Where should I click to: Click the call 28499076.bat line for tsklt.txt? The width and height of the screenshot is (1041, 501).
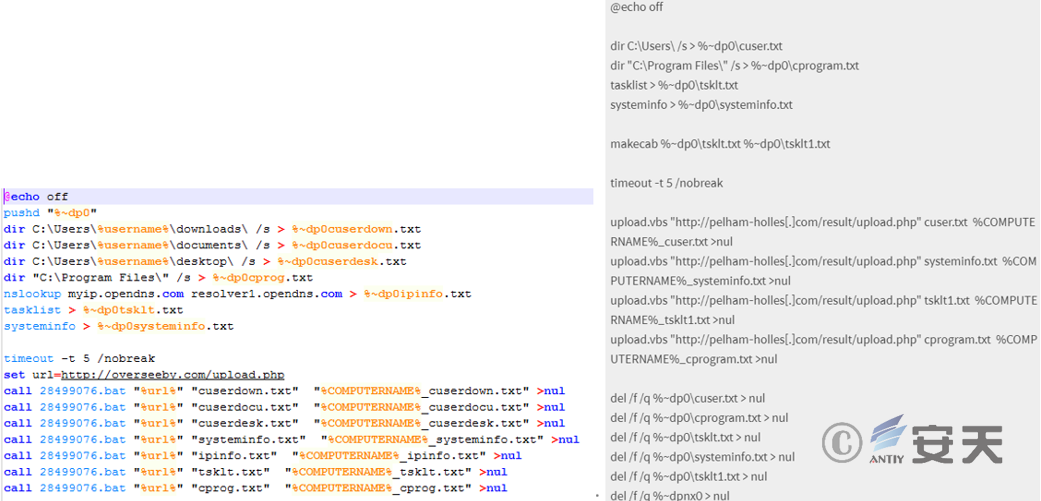pos(255,472)
